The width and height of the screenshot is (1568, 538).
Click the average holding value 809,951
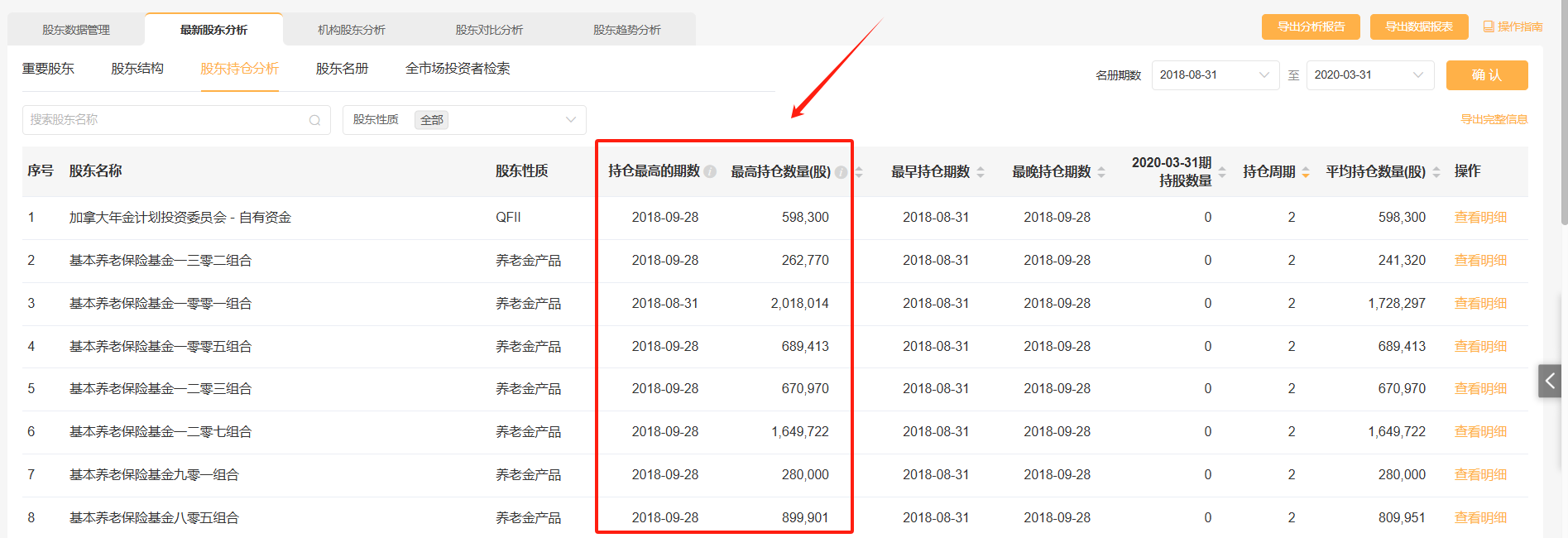coord(1402,518)
